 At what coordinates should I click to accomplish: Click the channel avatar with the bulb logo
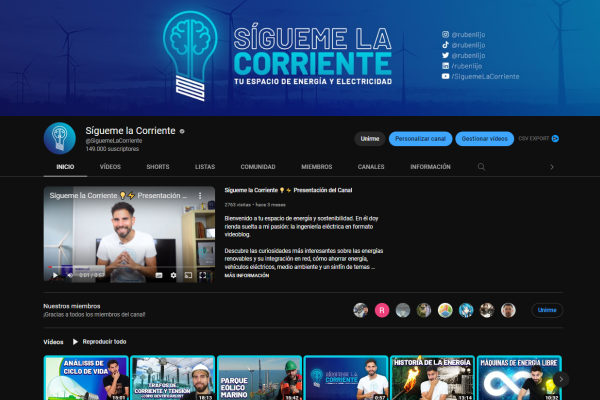point(60,138)
